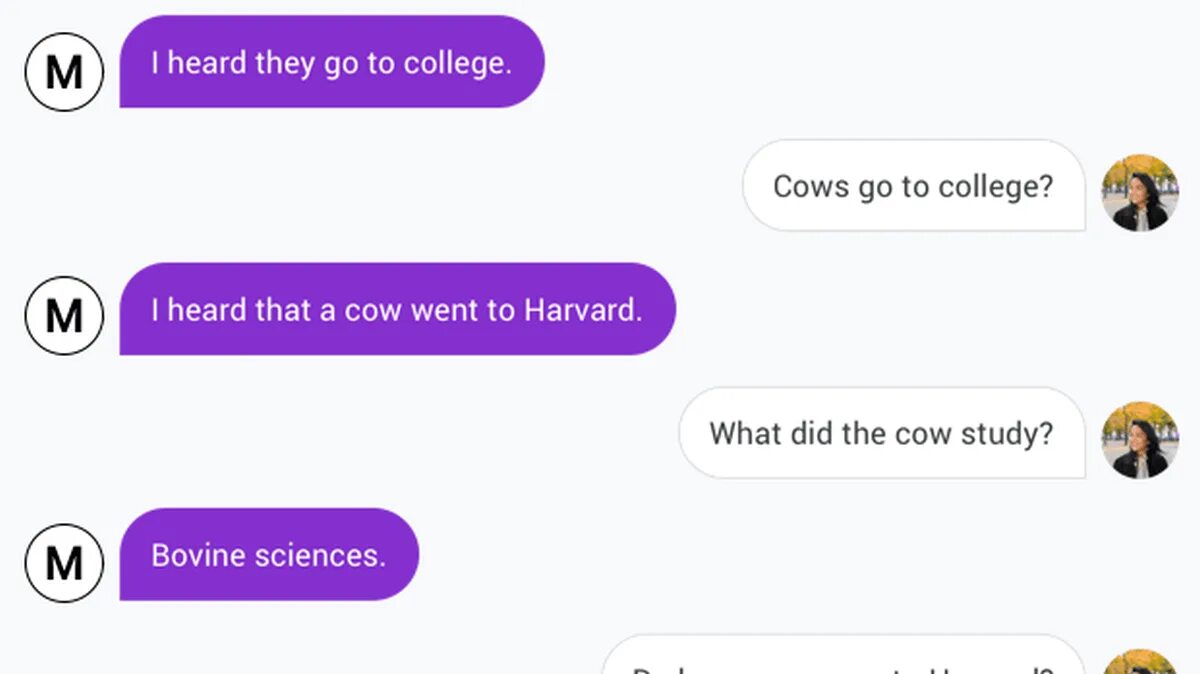The width and height of the screenshot is (1200, 674).
Task: Click the M avatar beside "I heard they go to college."
Action: coord(64,71)
